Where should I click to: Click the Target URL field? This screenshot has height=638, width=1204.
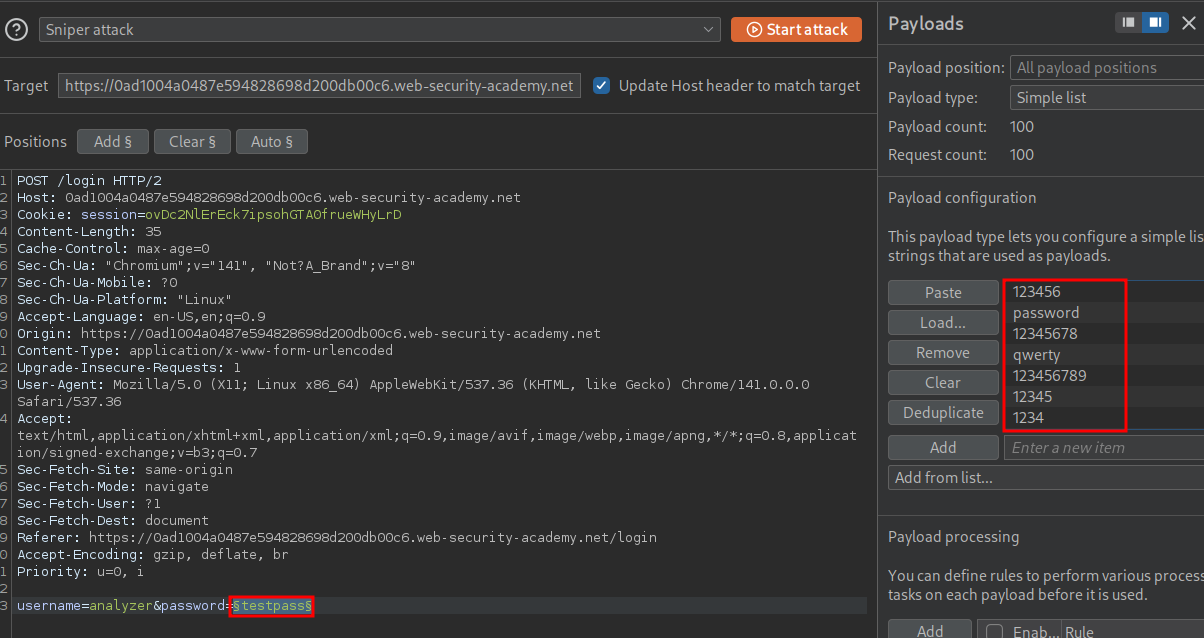click(x=319, y=86)
